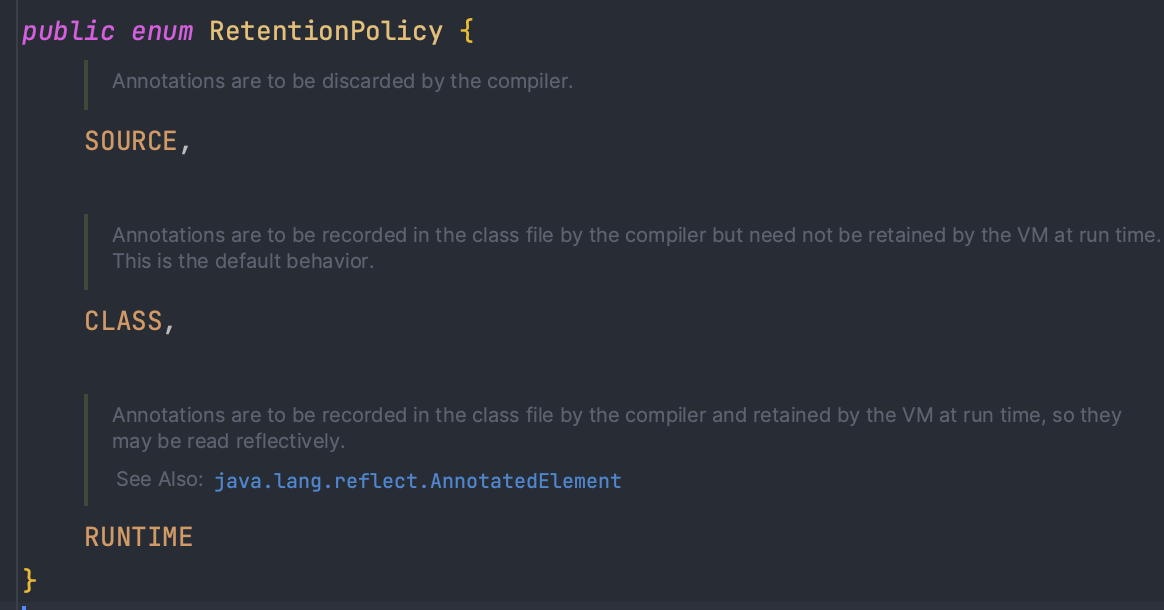Click the closing curly brace of the enum
The width and height of the screenshot is (1164, 610).
point(29,580)
